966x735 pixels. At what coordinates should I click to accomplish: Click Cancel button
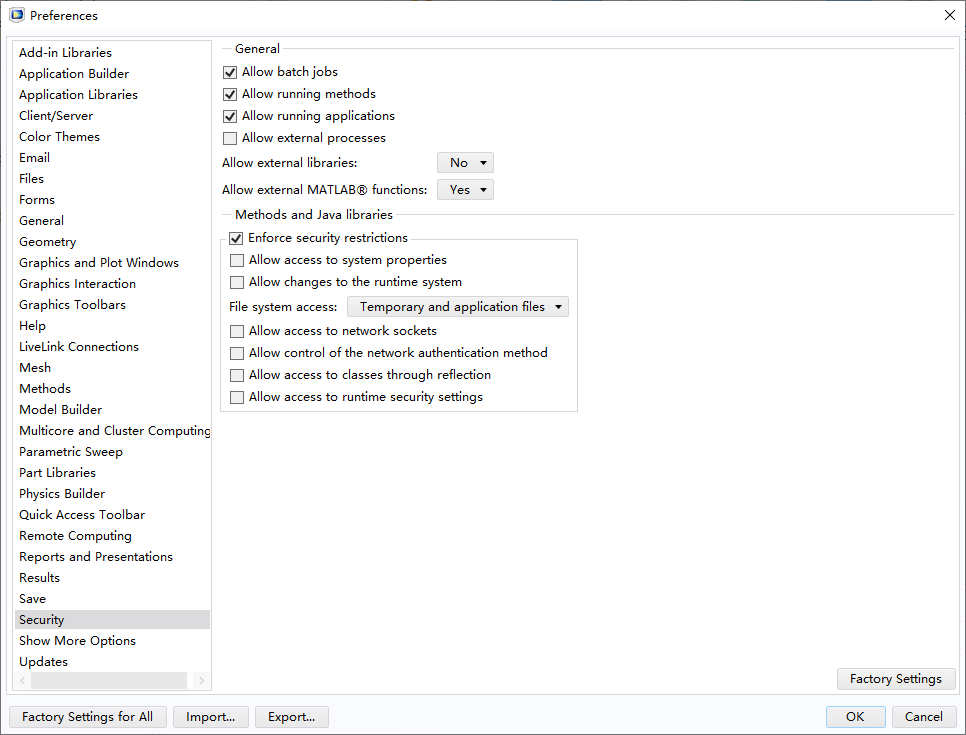click(x=923, y=717)
